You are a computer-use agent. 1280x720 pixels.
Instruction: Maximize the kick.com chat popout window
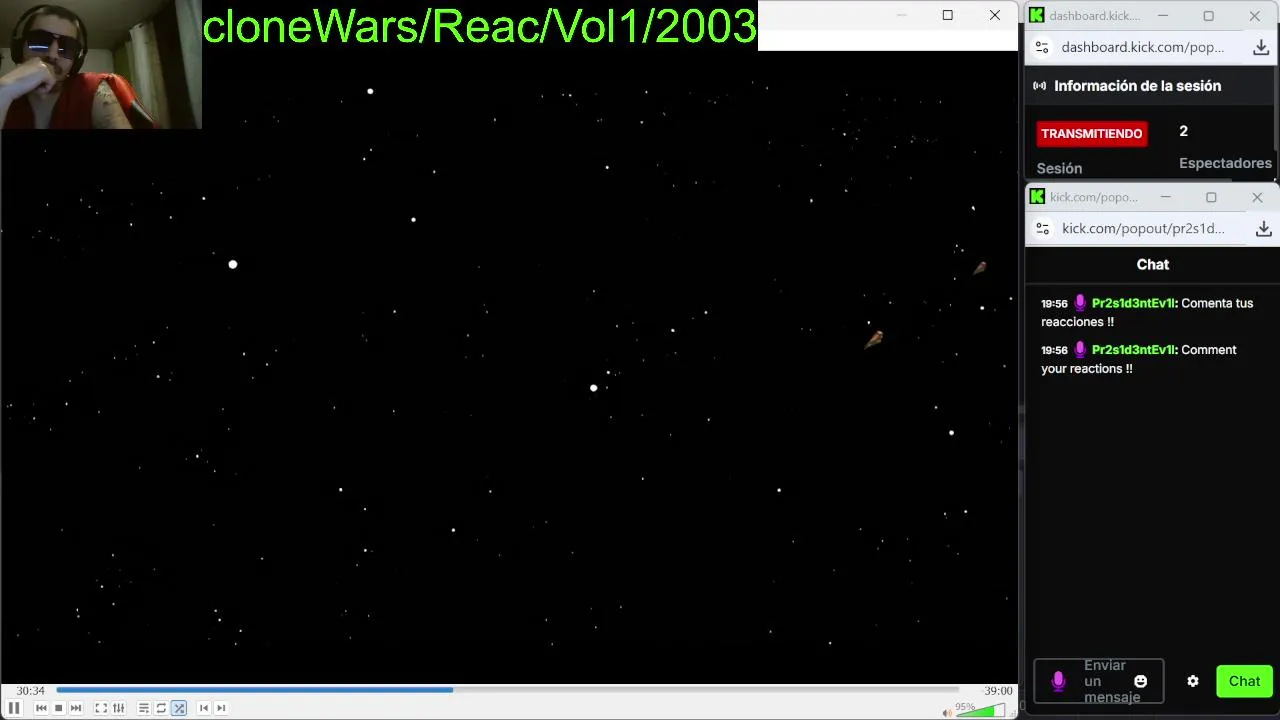1211,198
